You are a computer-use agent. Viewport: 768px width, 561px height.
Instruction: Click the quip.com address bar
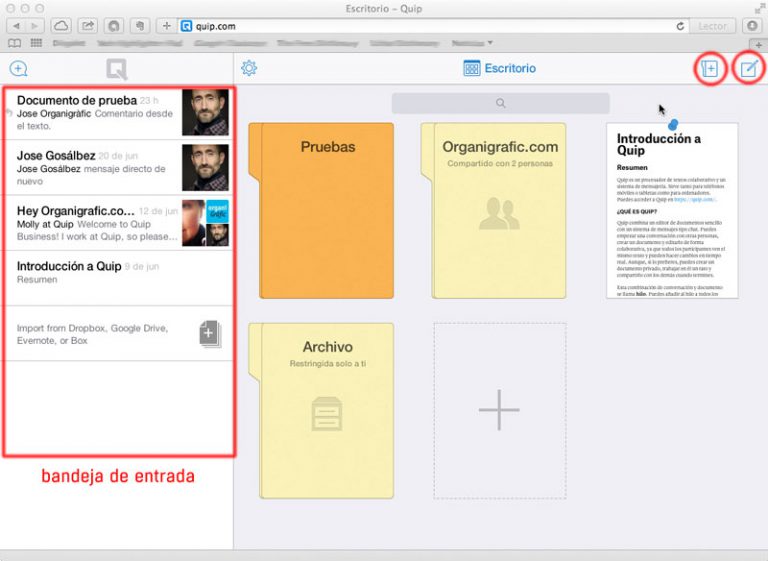[x=433, y=26]
